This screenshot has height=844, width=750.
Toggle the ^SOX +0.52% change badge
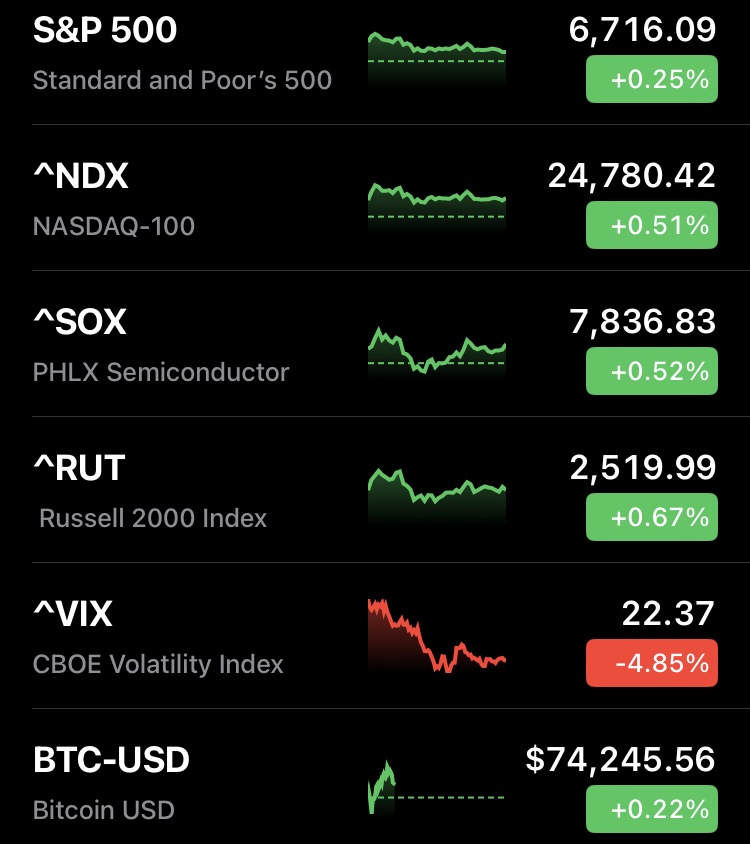[651, 372]
